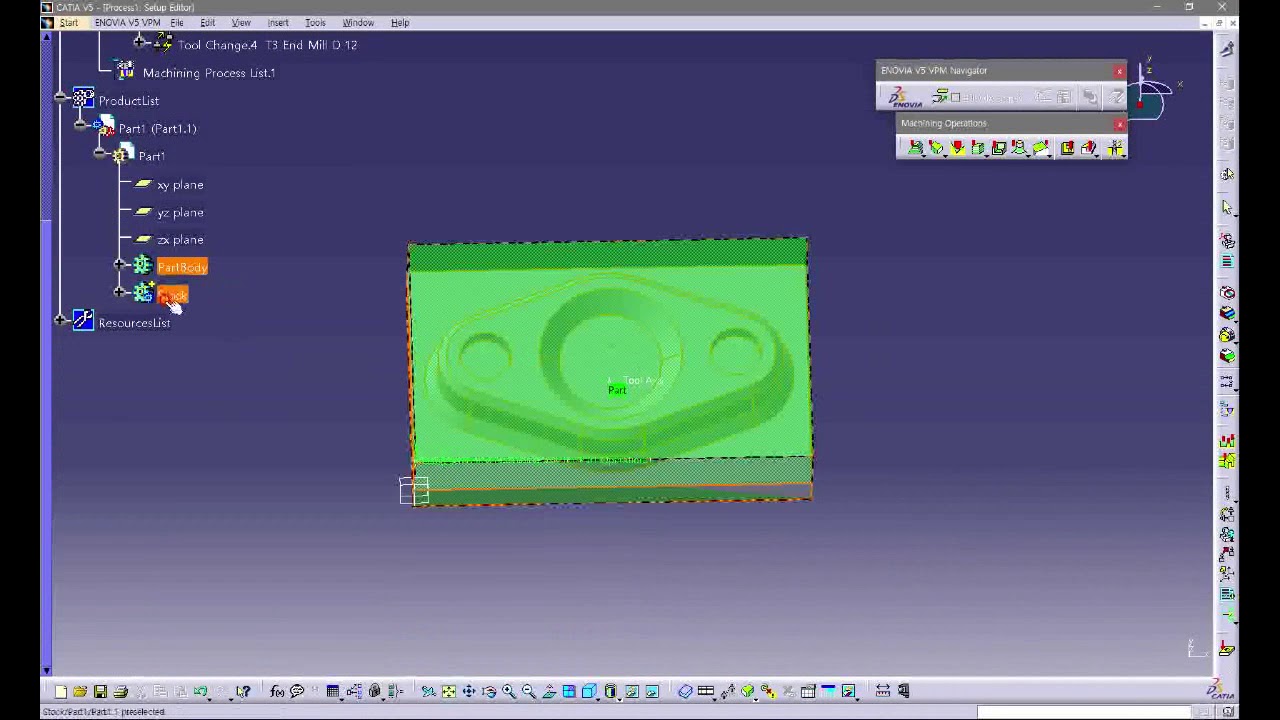Click the Isometric View cube icon

click(590, 691)
